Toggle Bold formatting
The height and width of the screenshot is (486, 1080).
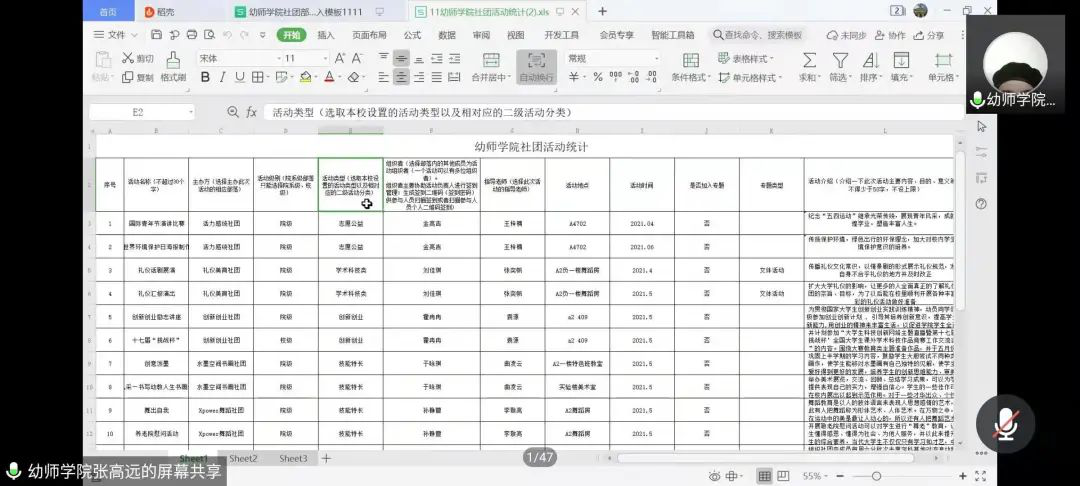203,77
